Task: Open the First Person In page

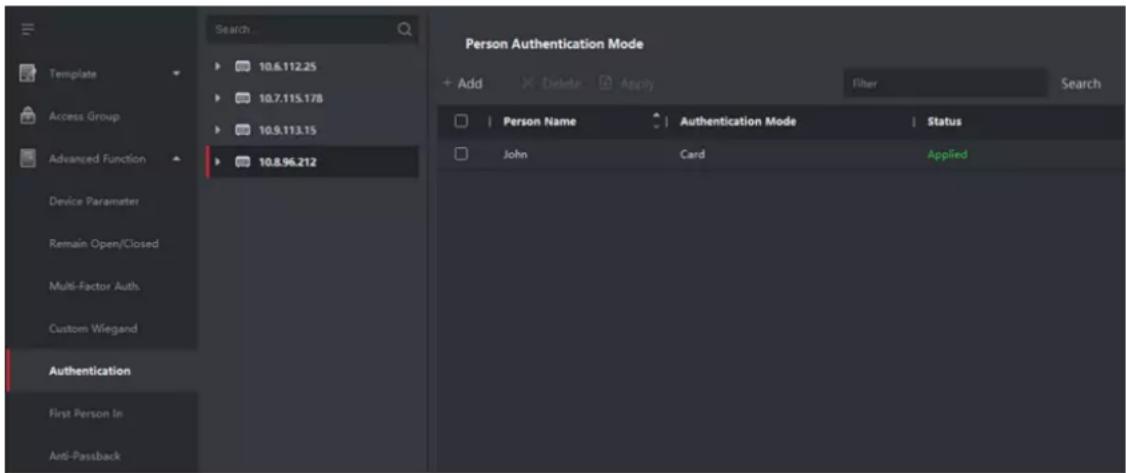Action: pyautogui.click(x=101, y=413)
